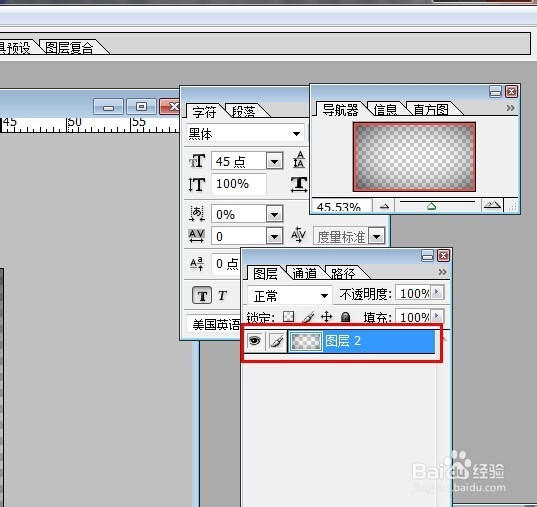This screenshot has height=507, width=537.
Task: Click the navigator zoom in button
Action: [492, 206]
